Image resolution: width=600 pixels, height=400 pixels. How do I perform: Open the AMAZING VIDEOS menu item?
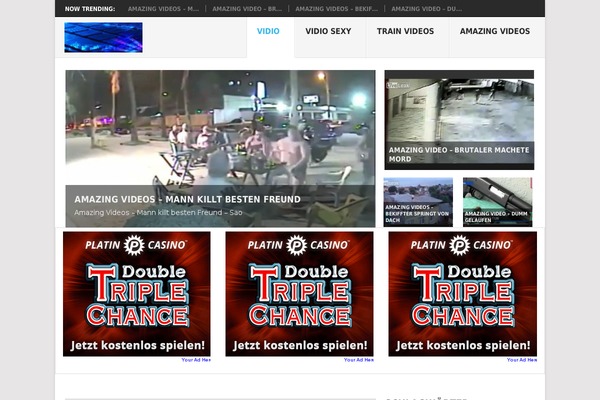click(495, 31)
